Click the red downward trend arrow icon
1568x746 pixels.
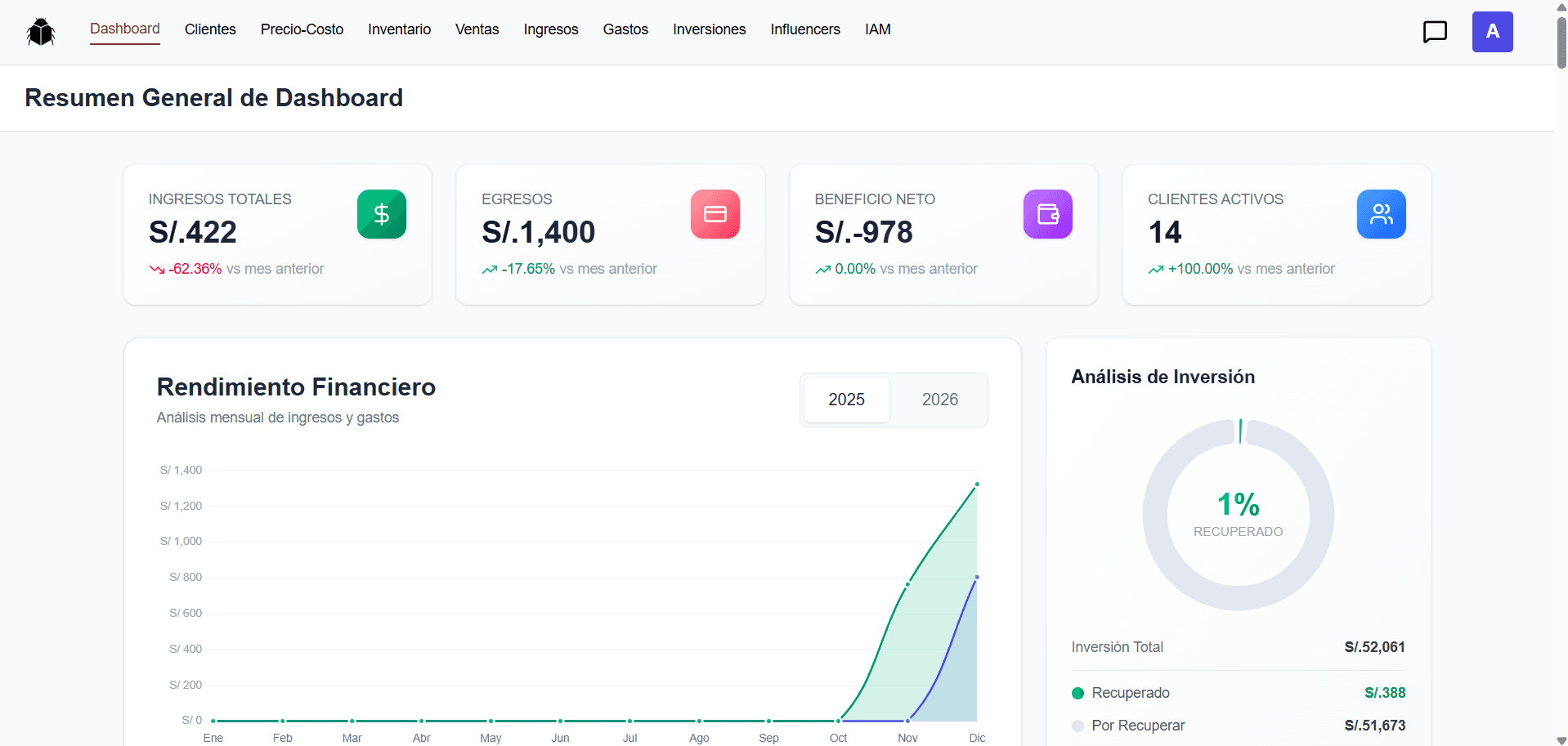pos(157,270)
